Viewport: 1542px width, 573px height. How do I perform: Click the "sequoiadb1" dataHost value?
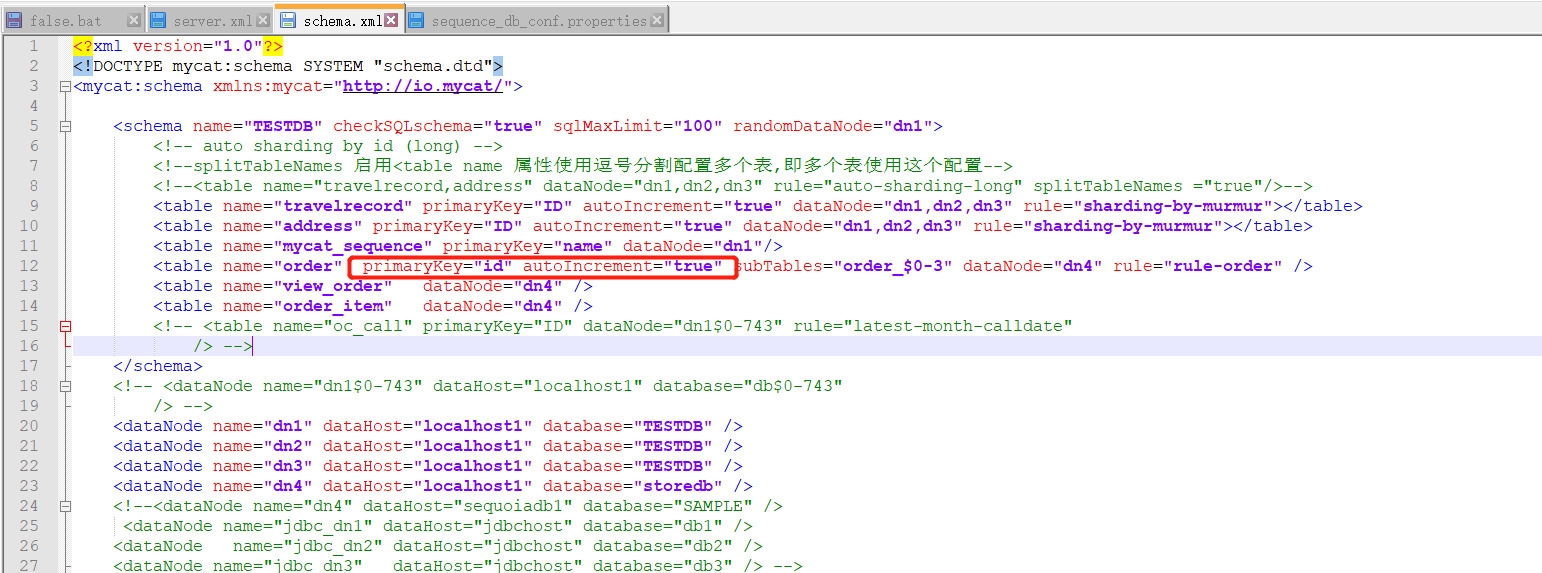point(513,506)
